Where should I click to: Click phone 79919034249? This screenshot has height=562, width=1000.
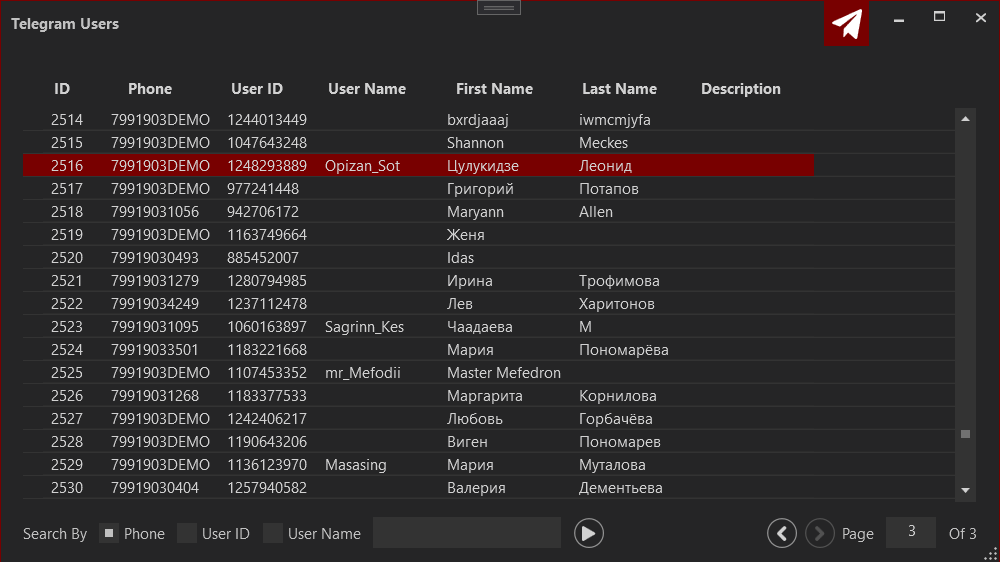click(154, 304)
